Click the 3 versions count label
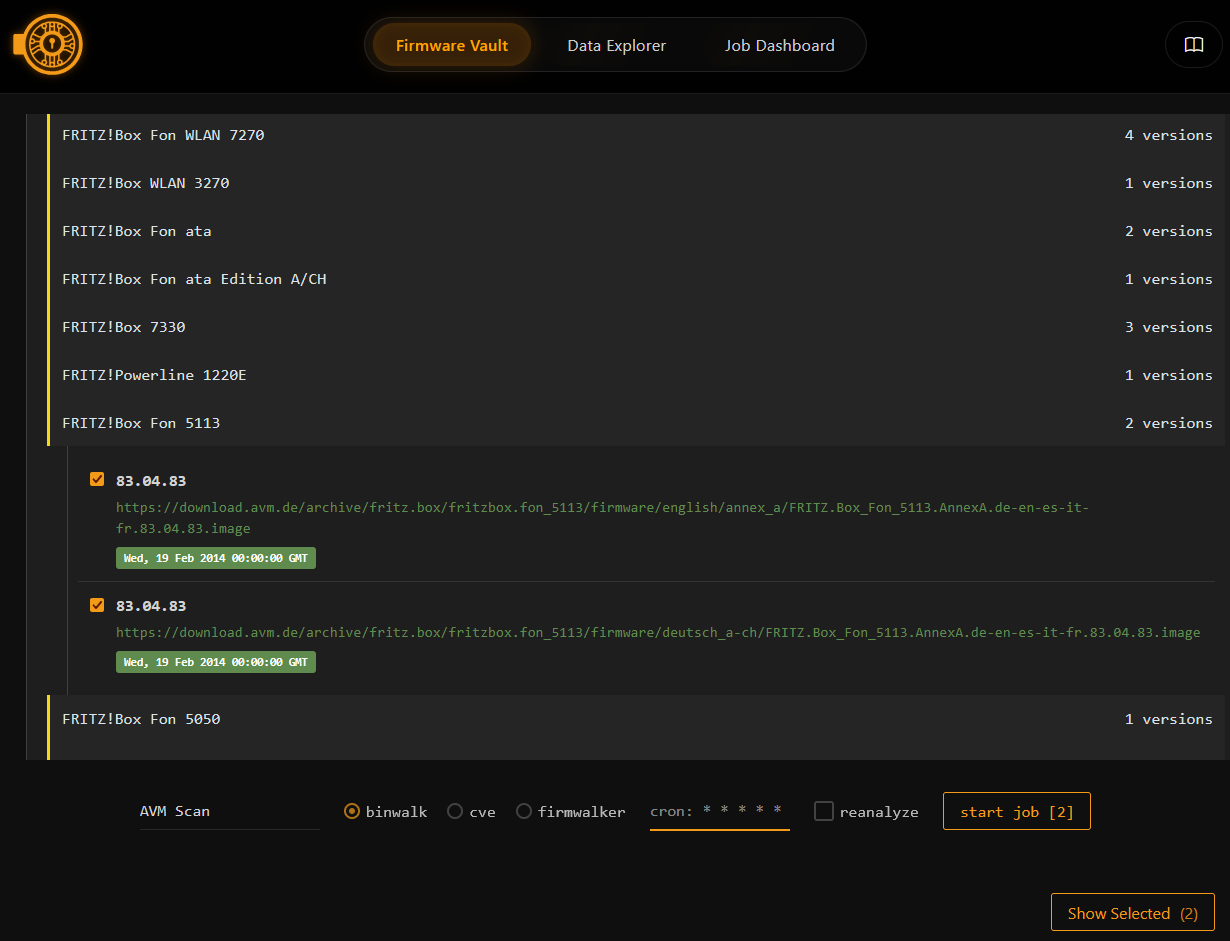The width and height of the screenshot is (1230, 941). tap(1168, 327)
